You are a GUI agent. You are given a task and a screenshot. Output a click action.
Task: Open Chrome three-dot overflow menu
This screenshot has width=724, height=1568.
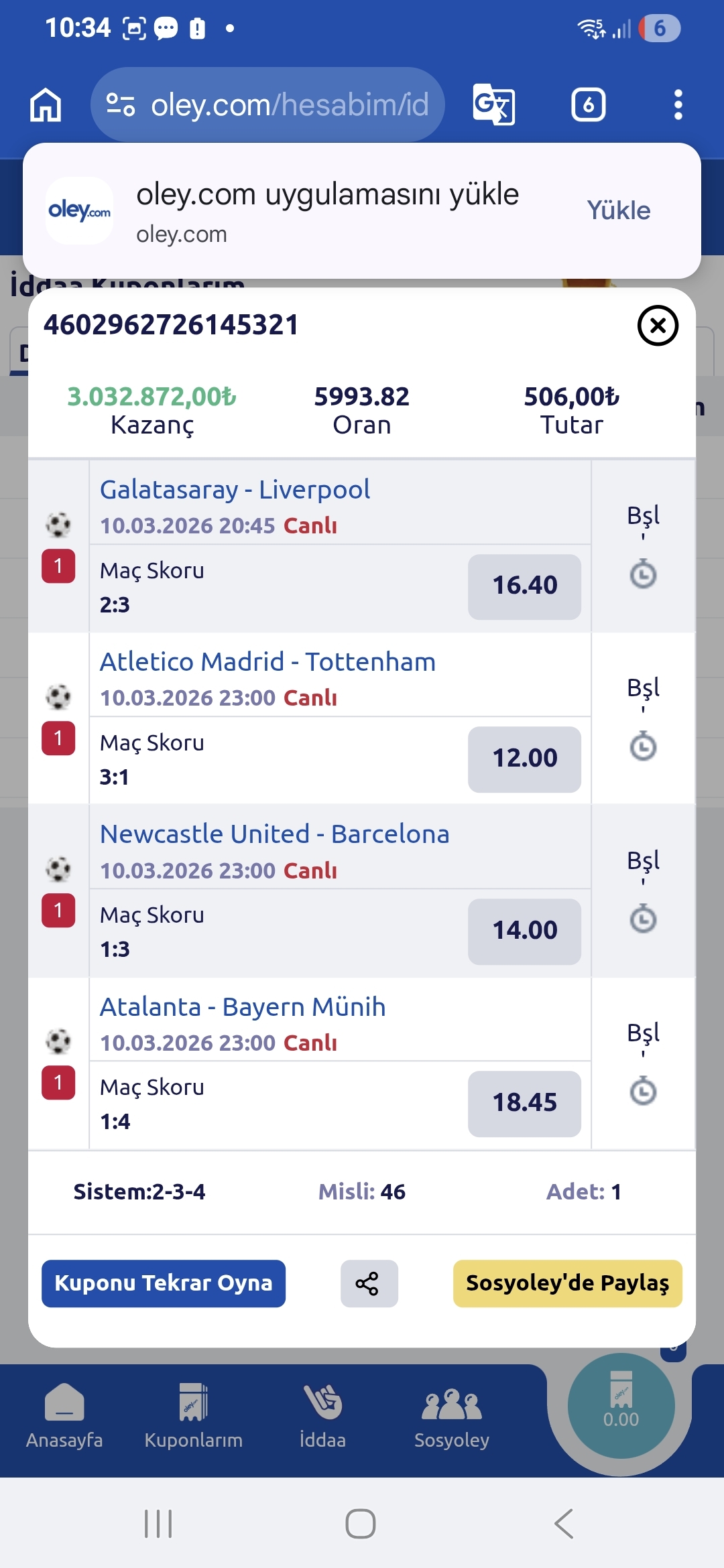tap(678, 105)
